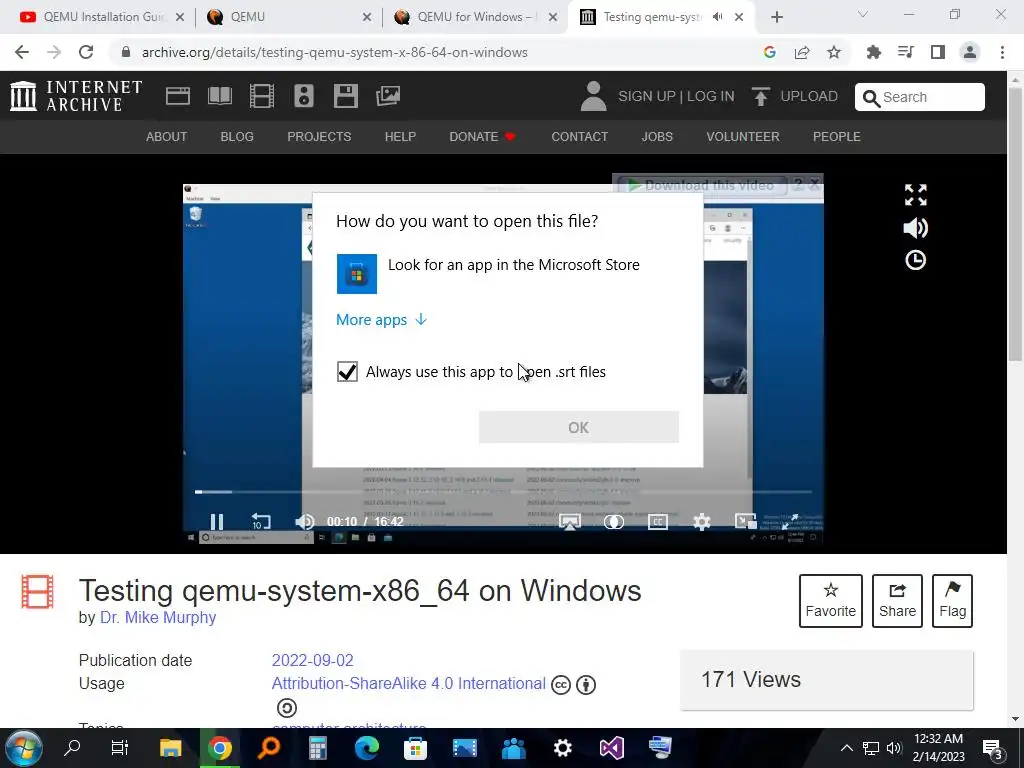Open the JOBS menu item
This screenshot has height=768, width=1024.
(x=657, y=136)
